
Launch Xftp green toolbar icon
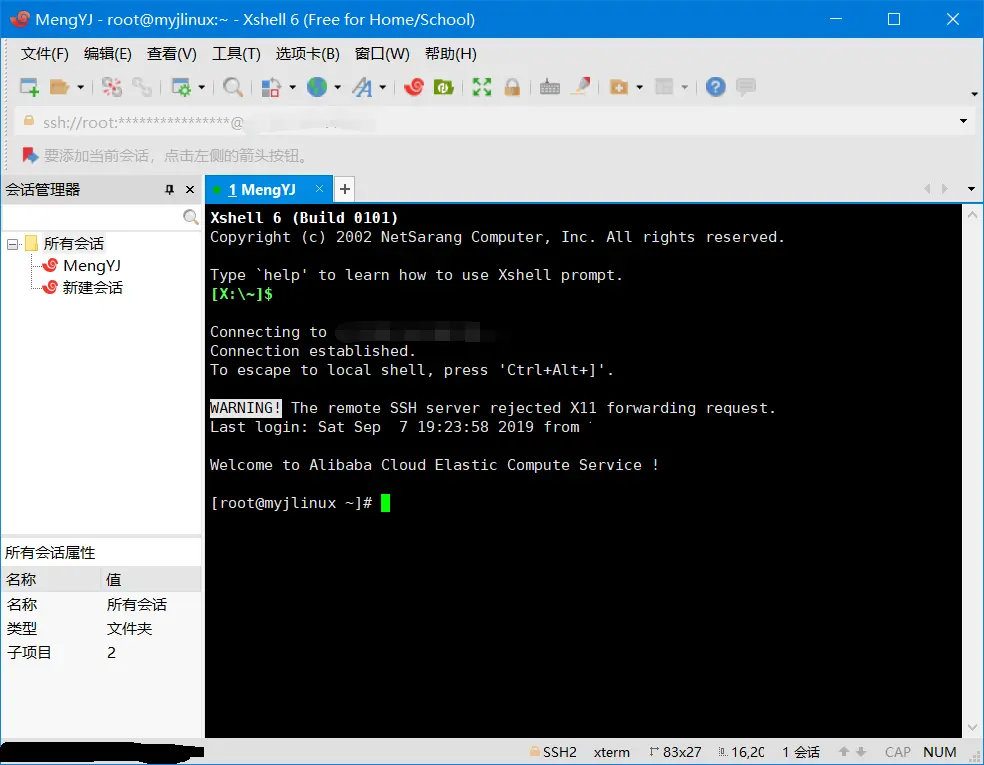pos(444,87)
